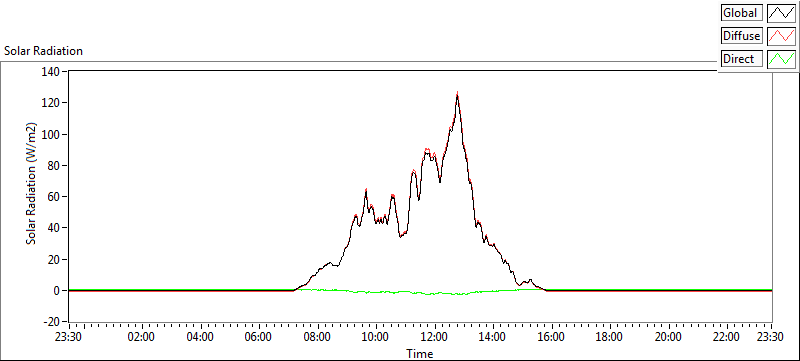The height and width of the screenshot is (361, 800).
Task: Click the 06:00 time label
Action: click(x=258, y=337)
